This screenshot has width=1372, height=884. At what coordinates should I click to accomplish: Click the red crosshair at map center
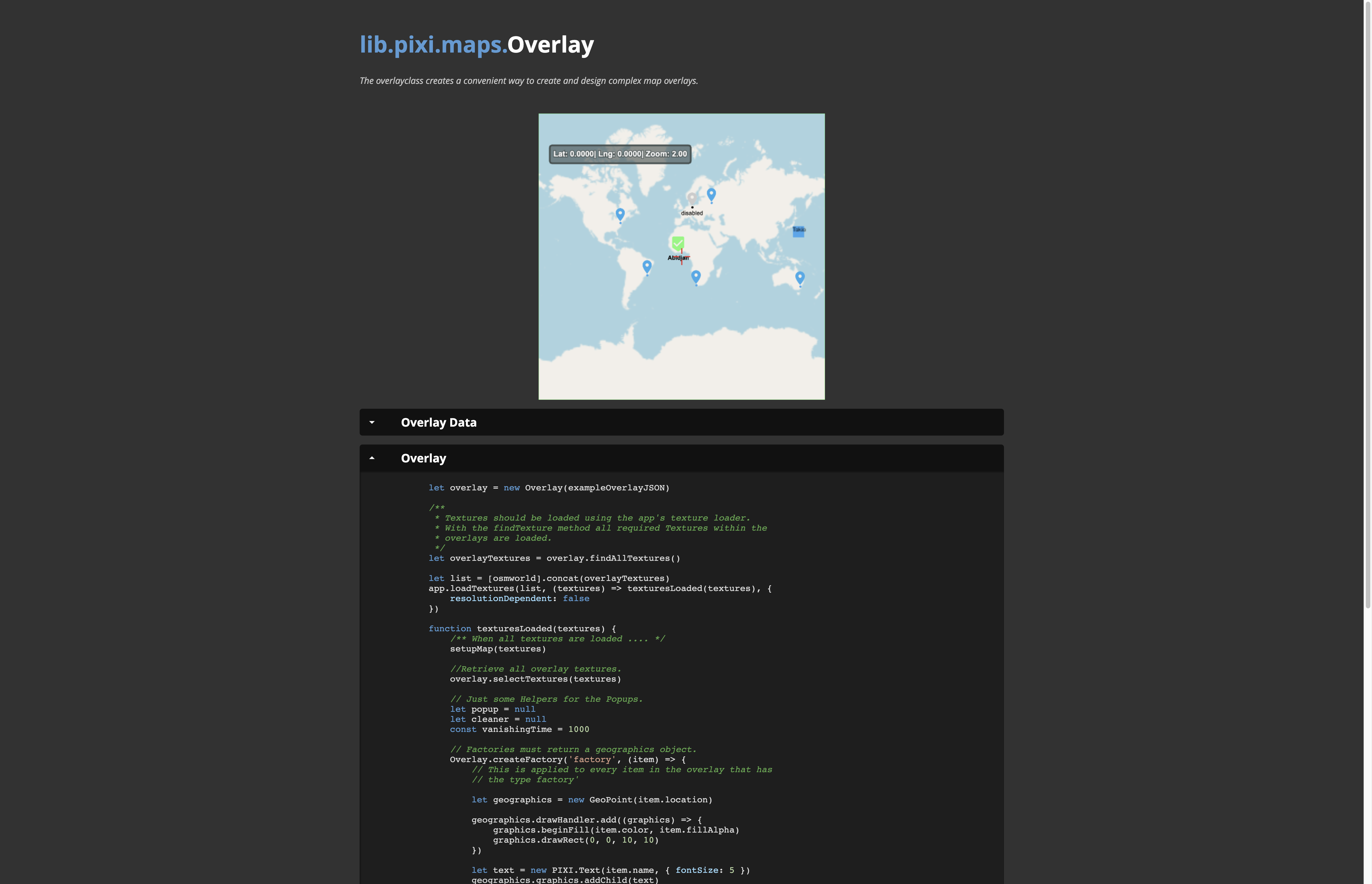(682, 257)
